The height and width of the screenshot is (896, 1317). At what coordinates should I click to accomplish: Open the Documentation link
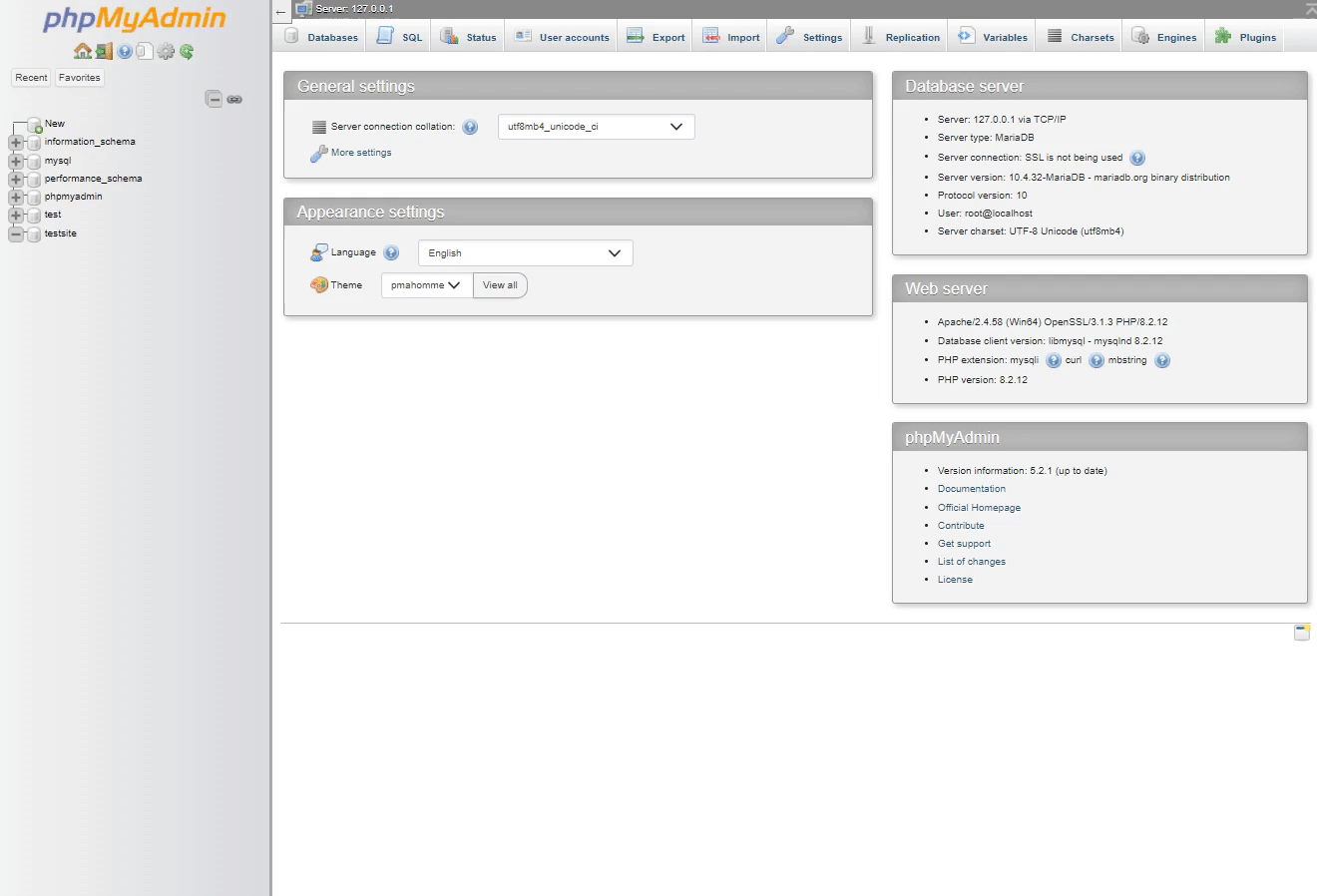(972, 489)
